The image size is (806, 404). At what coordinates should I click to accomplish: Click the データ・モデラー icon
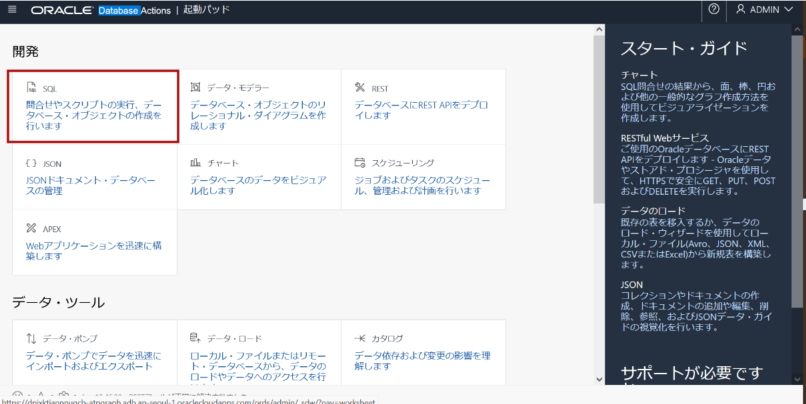[x=195, y=87]
